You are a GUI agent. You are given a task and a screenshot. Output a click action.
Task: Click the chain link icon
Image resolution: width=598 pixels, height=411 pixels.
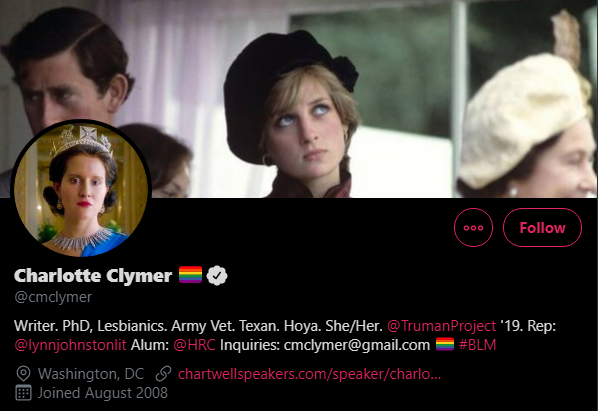click(163, 374)
